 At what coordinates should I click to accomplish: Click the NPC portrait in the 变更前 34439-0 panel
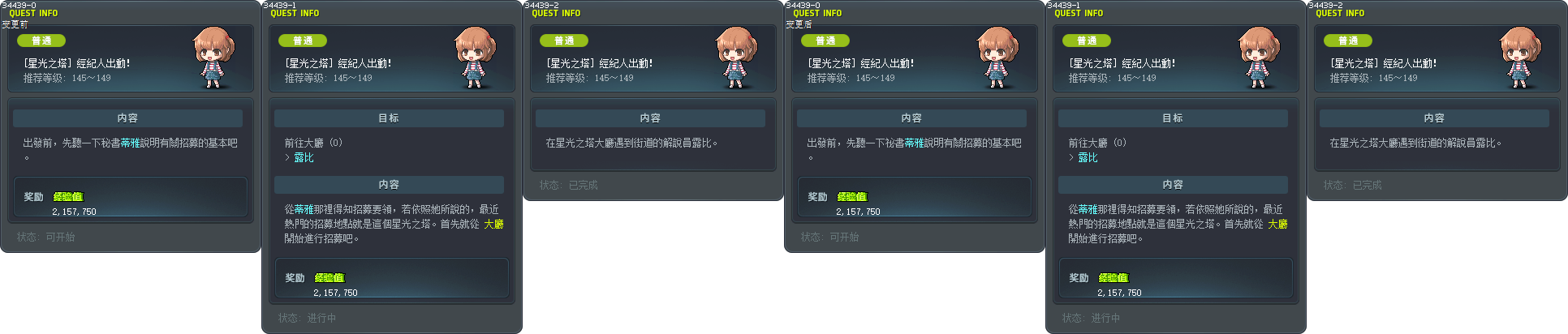214,58
